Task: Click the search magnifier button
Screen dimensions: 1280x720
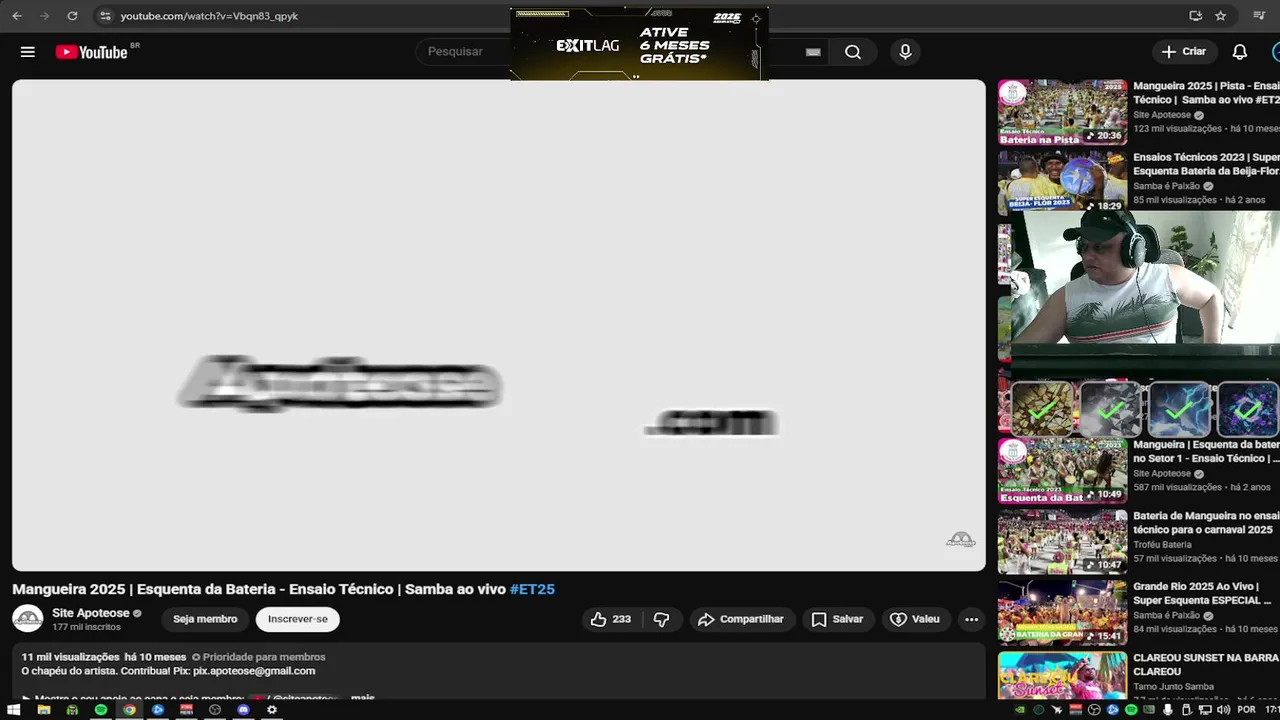Action: (853, 52)
